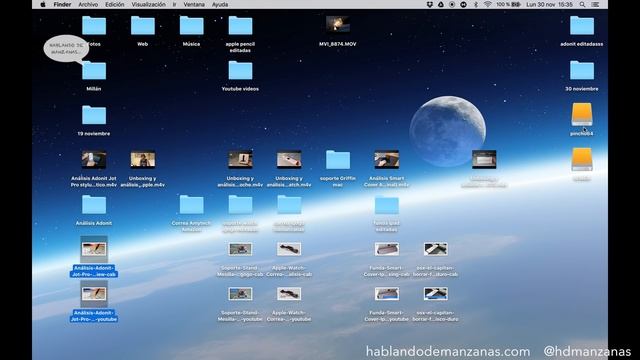The image size is (640, 360).
Task: Open the Edición menu
Action: coord(114,4)
